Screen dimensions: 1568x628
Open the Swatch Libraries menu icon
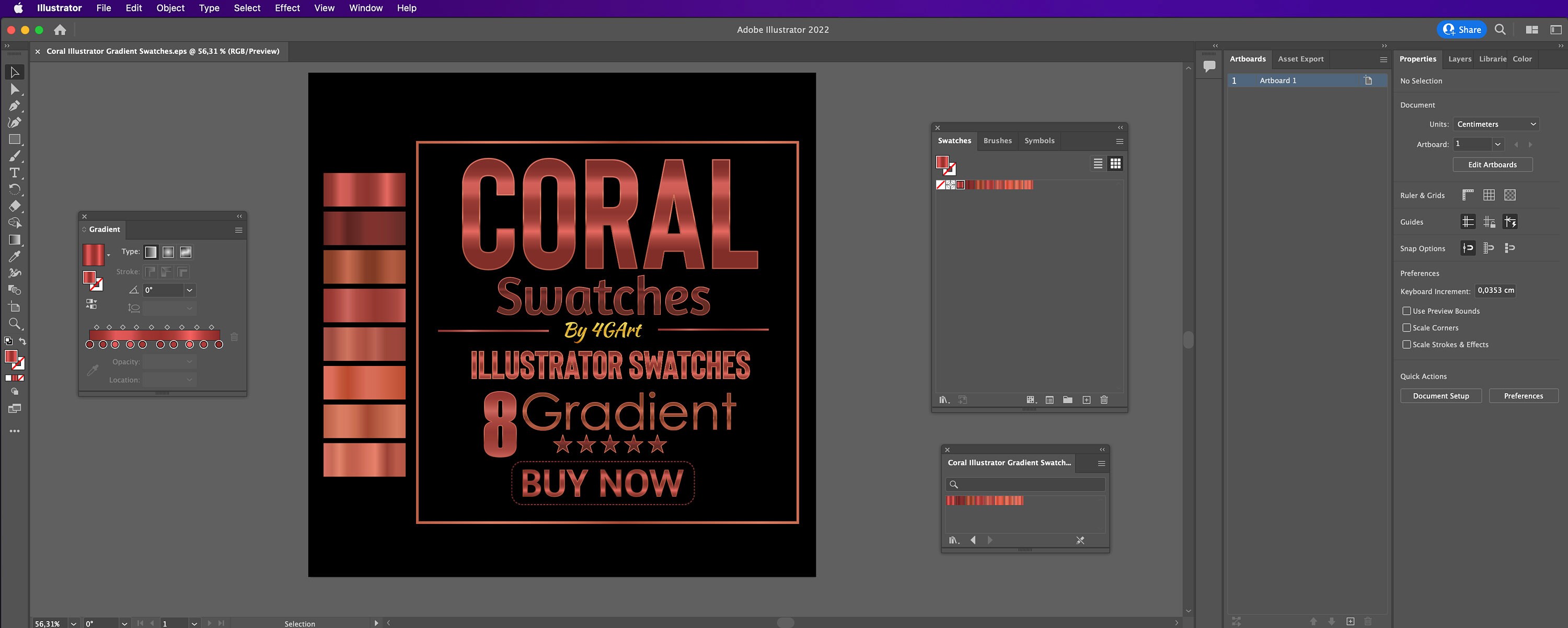tap(944, 401)
